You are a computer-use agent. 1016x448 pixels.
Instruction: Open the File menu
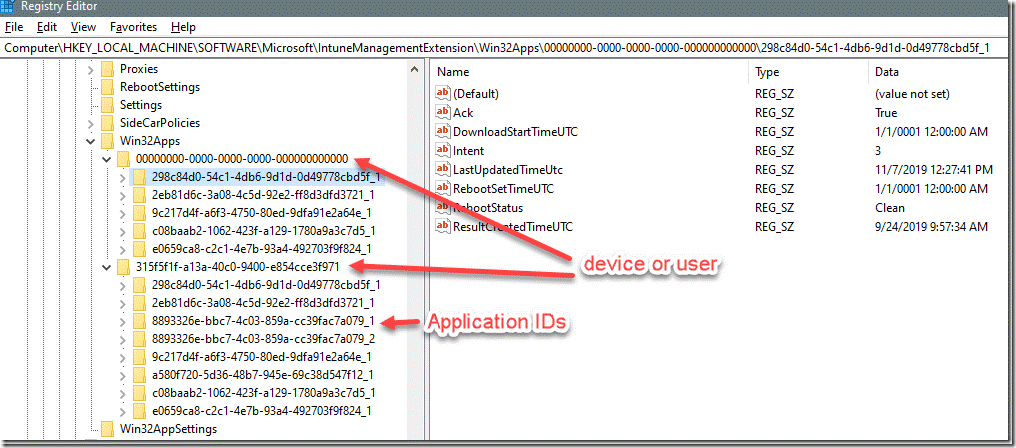click(x=14, y=27)
